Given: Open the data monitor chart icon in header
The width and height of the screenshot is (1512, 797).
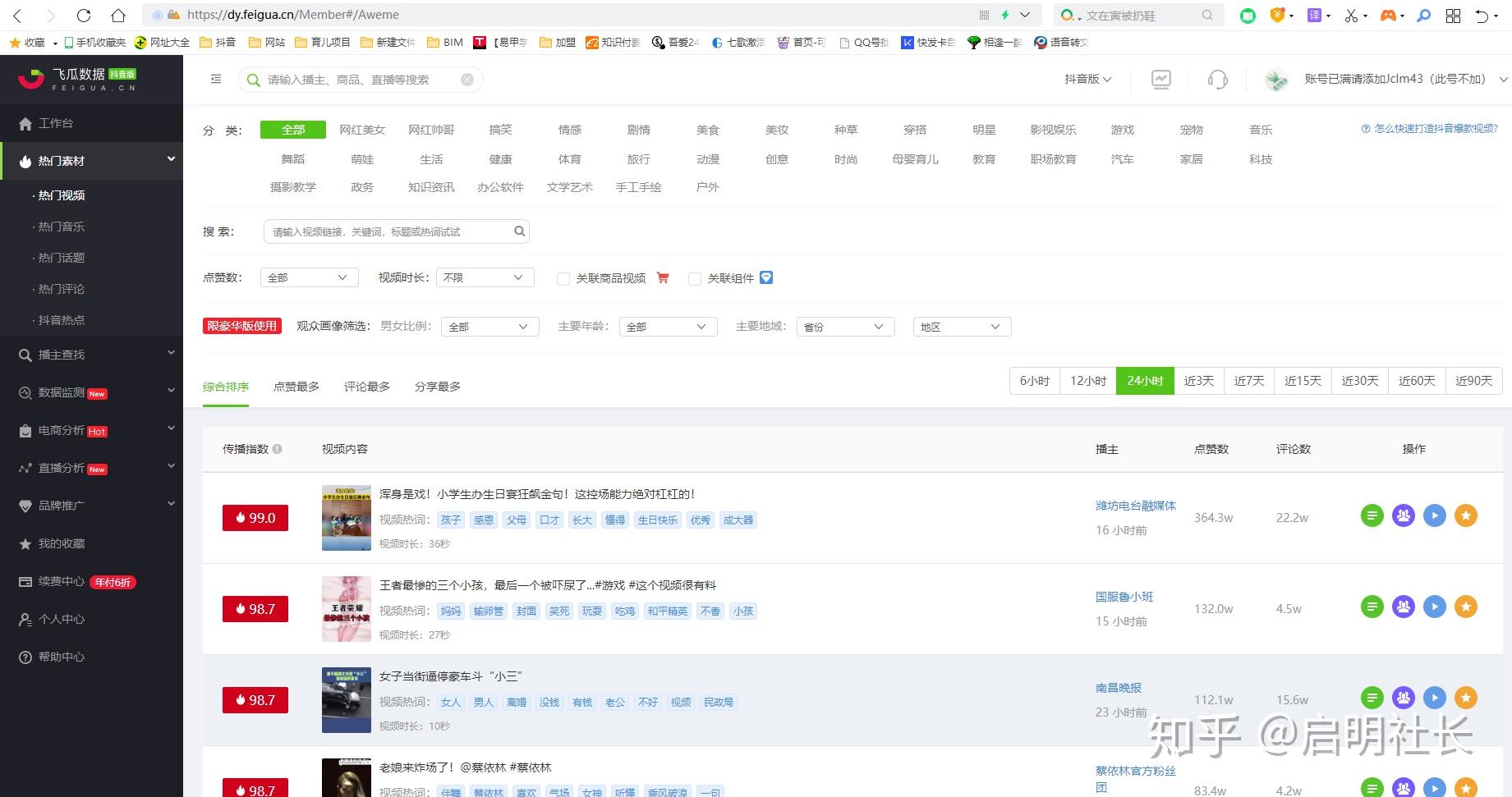Looking at the screenshot, I should coord(1160,80).
